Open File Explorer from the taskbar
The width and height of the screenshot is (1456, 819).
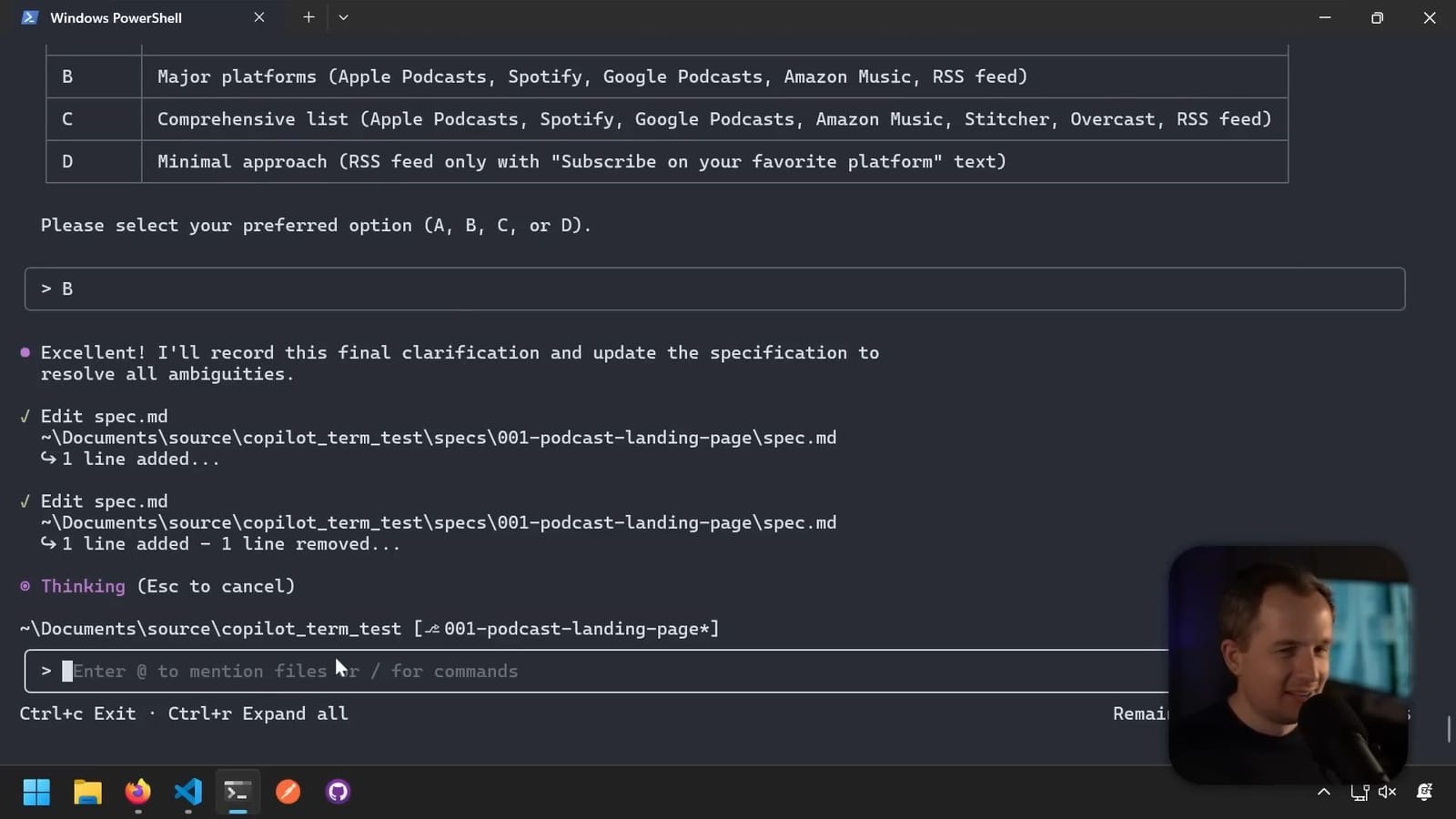87,792
